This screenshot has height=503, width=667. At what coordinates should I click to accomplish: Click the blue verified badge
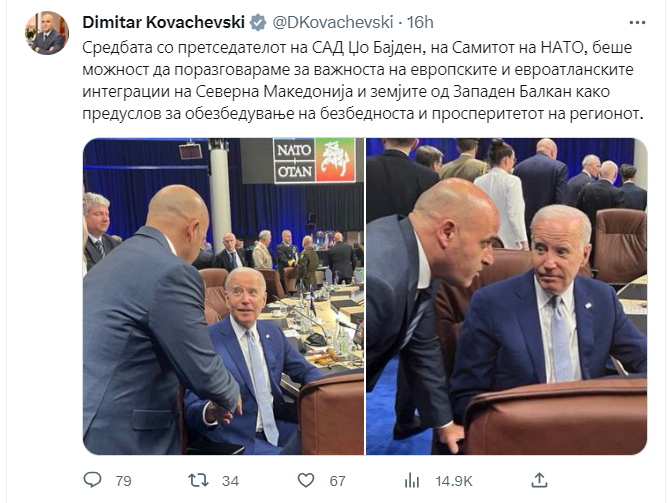click(x=258, y=22)
